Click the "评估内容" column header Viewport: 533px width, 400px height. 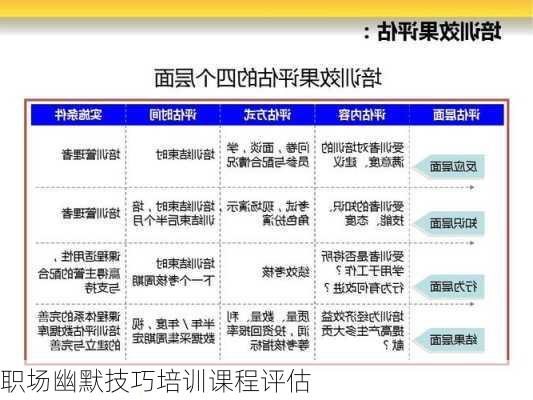click(362, 115)
